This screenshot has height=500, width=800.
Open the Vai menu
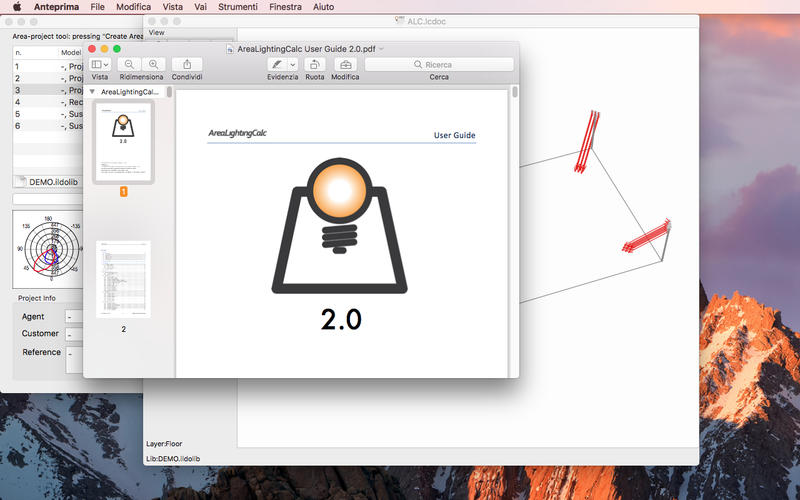point(201,7)
